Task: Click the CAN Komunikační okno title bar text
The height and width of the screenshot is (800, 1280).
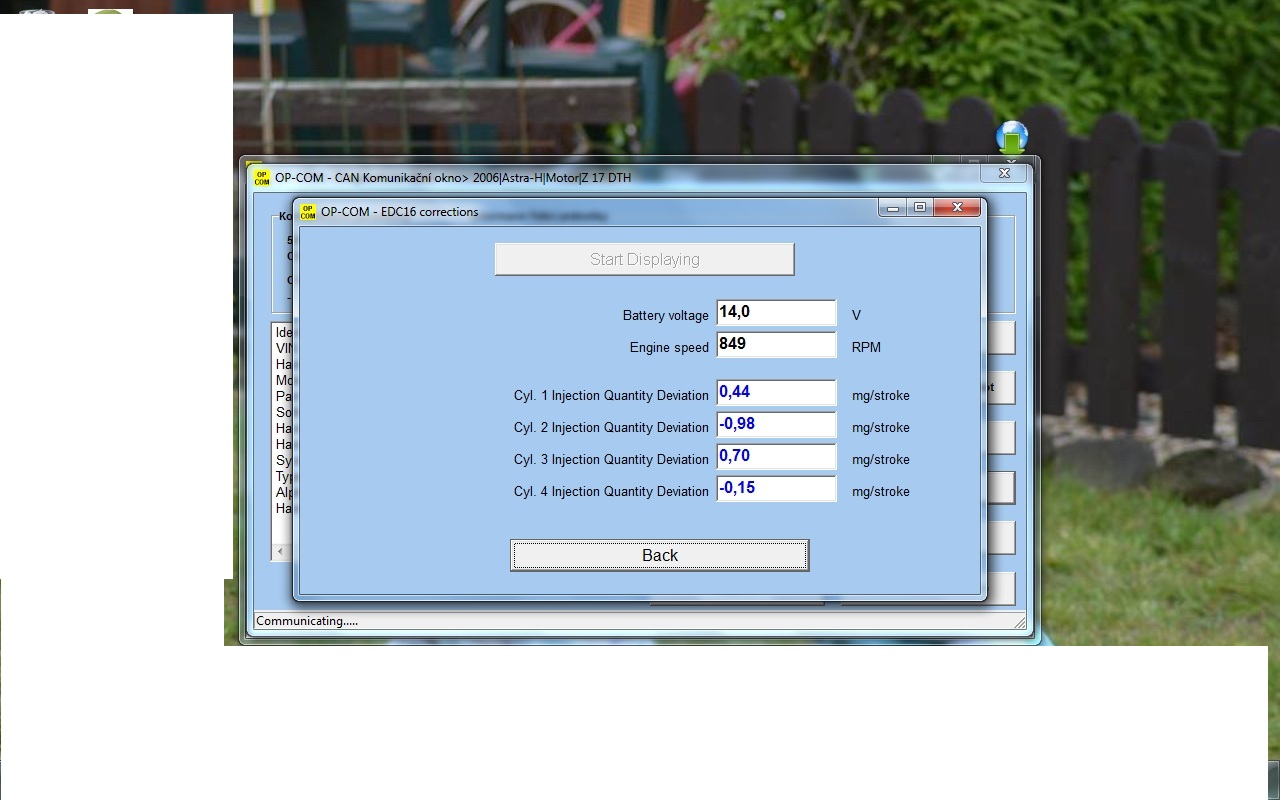Action: click(x=452, y=177)
